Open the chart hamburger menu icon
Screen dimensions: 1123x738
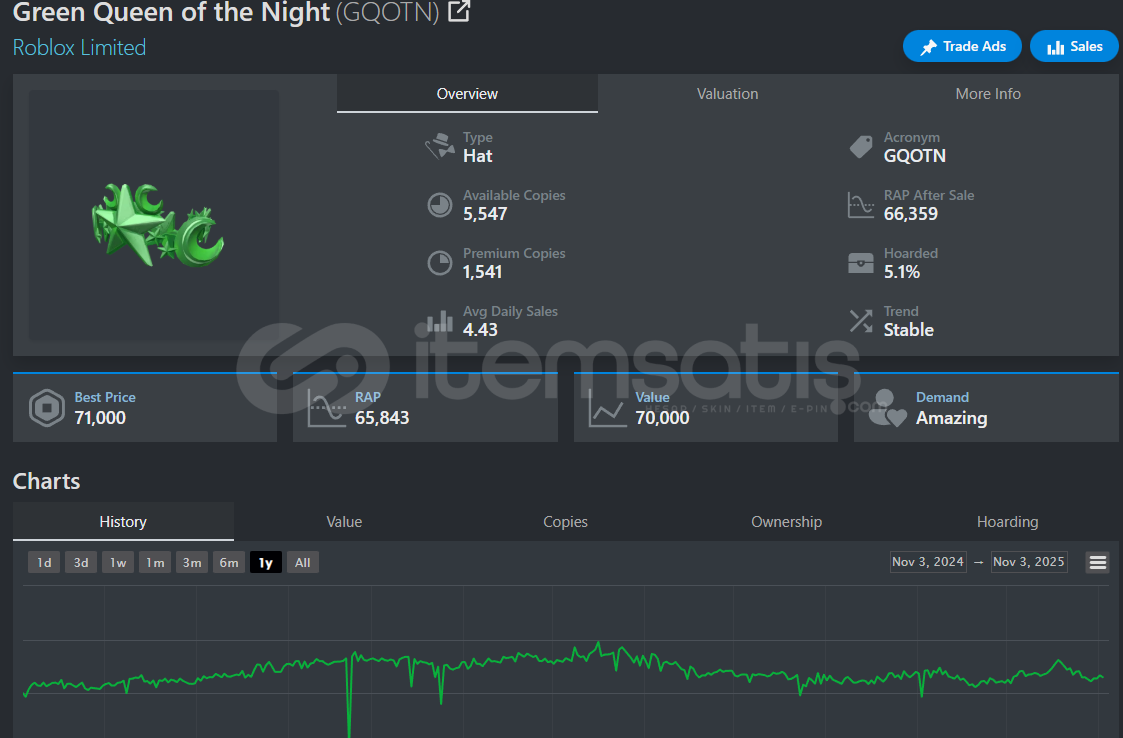1097,562
